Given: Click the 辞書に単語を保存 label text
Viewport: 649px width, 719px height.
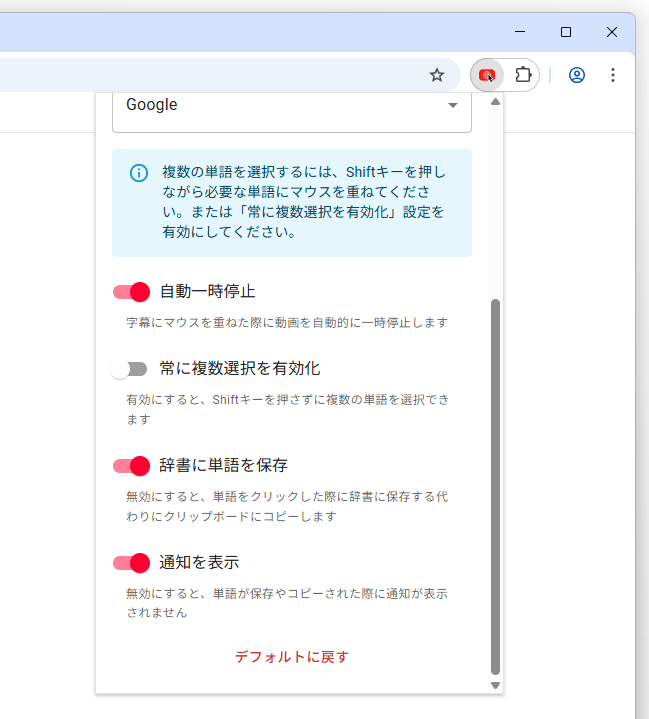Looking at the screenshot, I should (223, 465).
